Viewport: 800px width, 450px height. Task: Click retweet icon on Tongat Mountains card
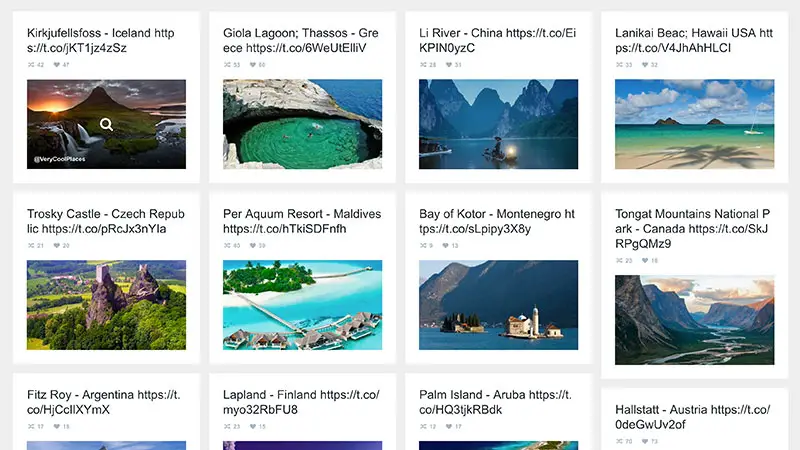point(619,261)
